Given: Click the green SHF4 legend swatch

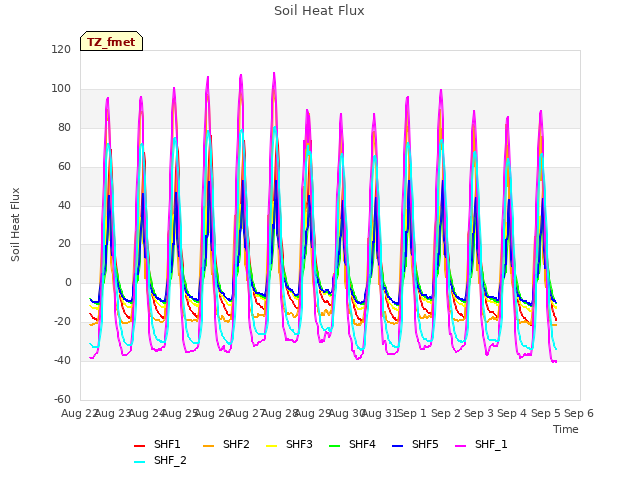Looking at the screenshot, I should pos(334,446).
